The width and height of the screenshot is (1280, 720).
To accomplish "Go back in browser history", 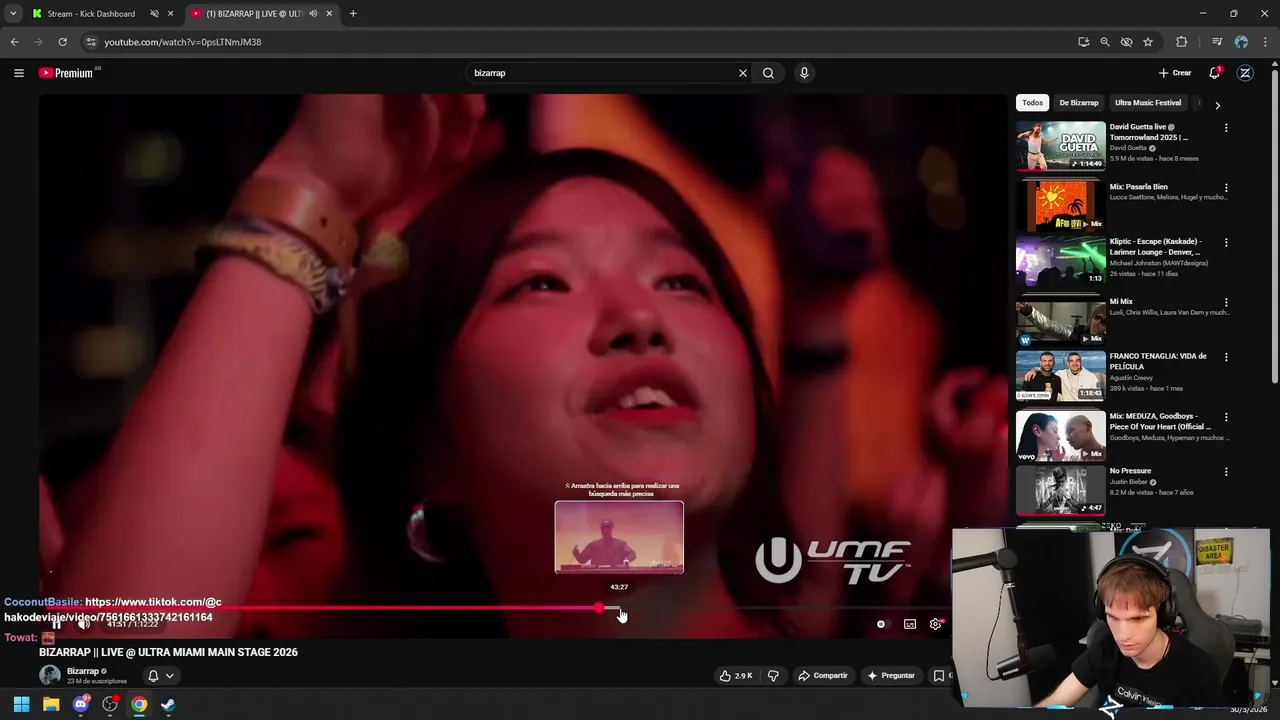I will (x=14, y=42).
